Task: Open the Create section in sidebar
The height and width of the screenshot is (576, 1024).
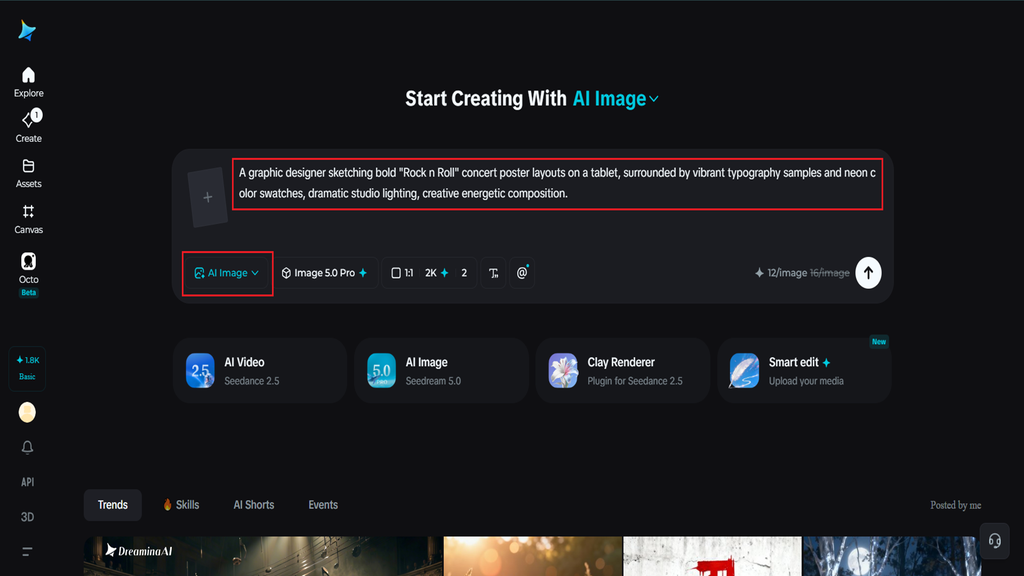Action: [x=28, y=127]
